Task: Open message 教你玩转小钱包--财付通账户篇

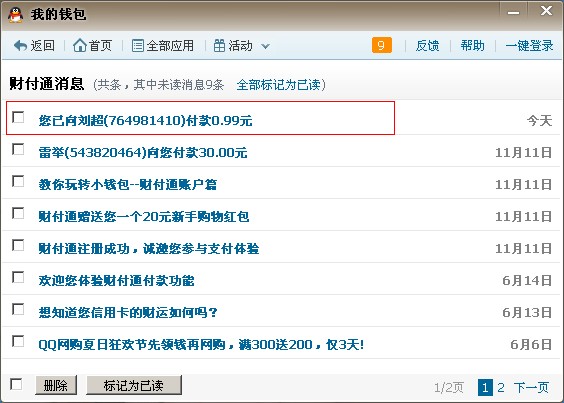Action: pyautogui.click(x=128, y=185)
